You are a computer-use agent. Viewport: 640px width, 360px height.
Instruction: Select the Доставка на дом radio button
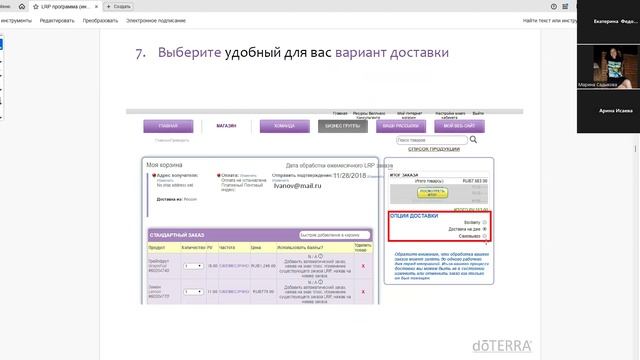[x=484, y=229]
